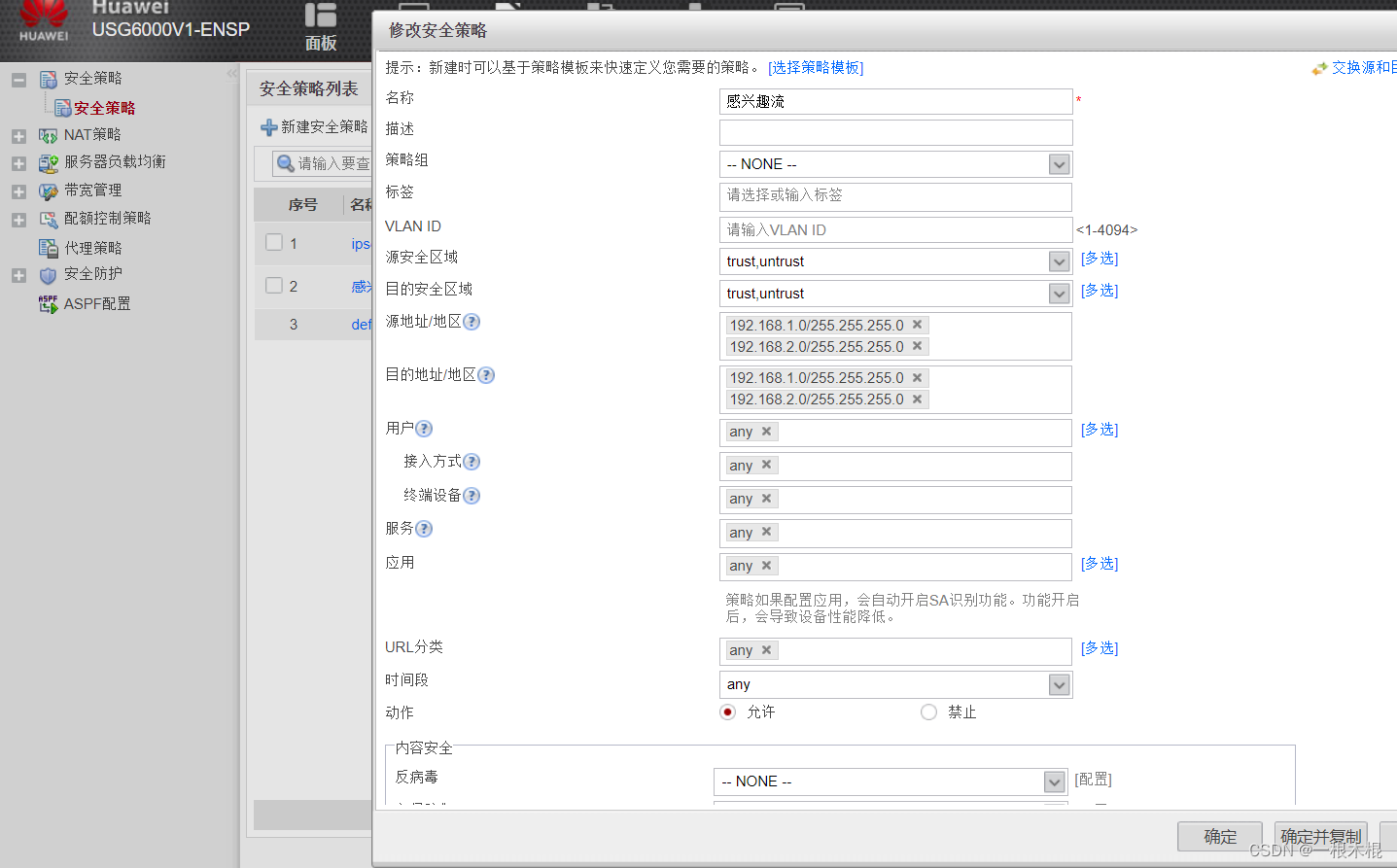This screenshot has height=868, width=1397.
Task: Open help icon next to 服务
Action: click(424, 529)
